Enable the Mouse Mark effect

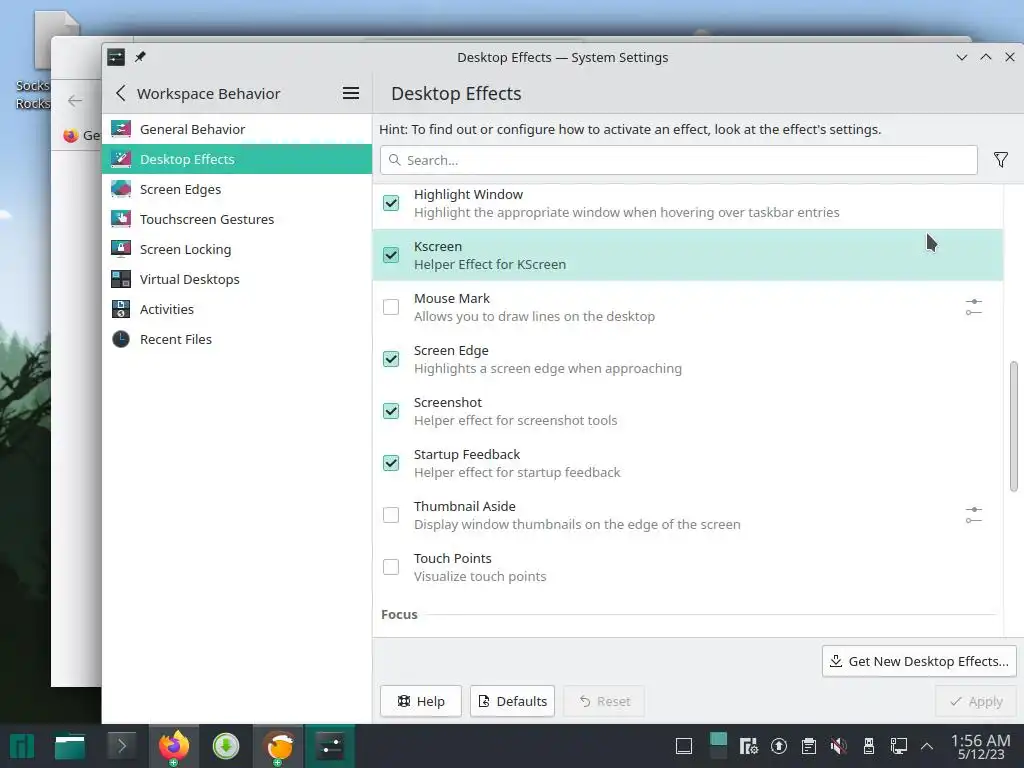point(391,307)
